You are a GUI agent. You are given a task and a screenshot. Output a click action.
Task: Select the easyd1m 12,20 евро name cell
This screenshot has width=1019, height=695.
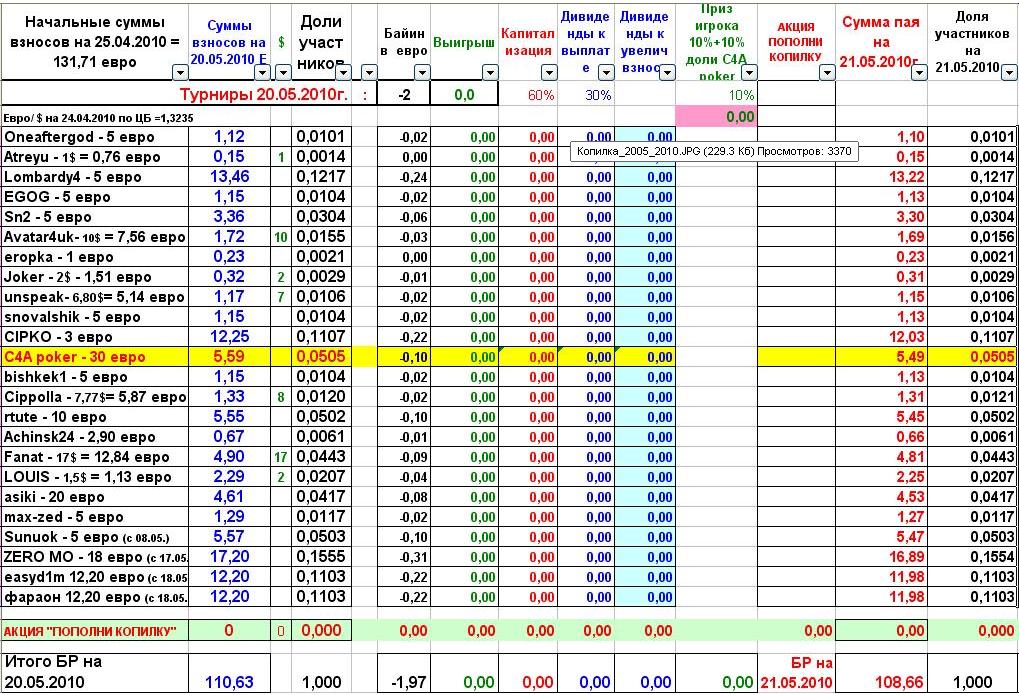coord(95,577)
